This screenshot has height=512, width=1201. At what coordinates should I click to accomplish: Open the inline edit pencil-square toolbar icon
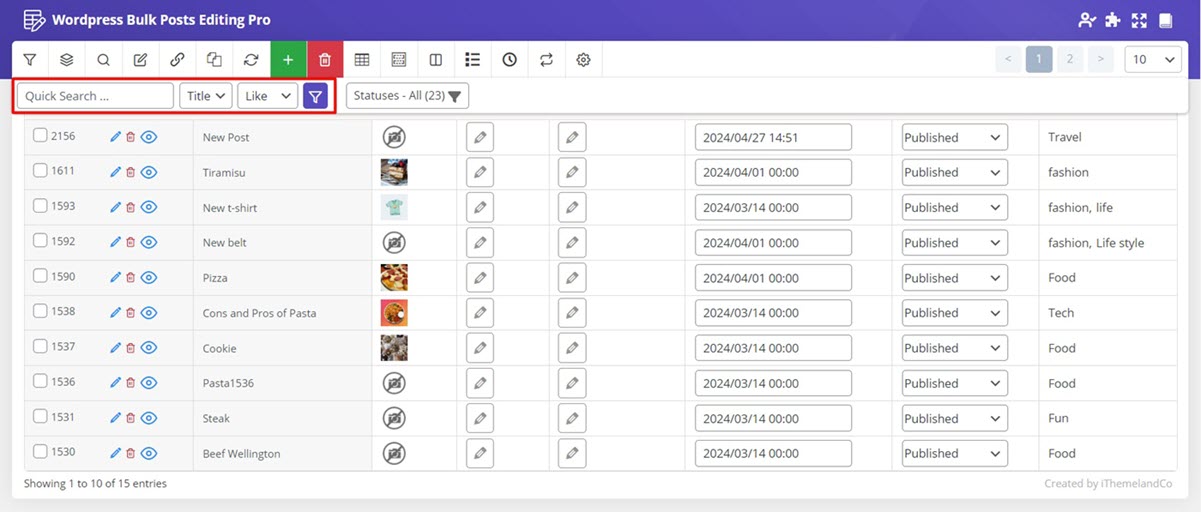coord(141,60)
